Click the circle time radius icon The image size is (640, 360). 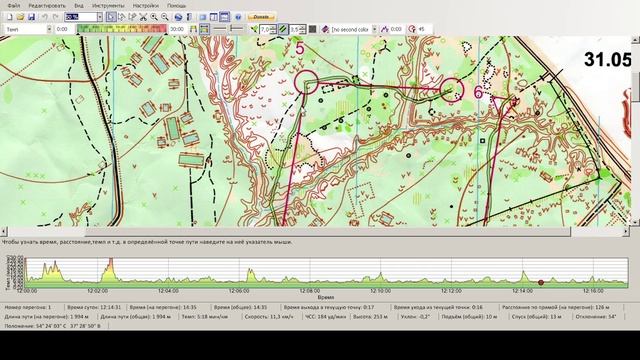click(x=412, y=29)
